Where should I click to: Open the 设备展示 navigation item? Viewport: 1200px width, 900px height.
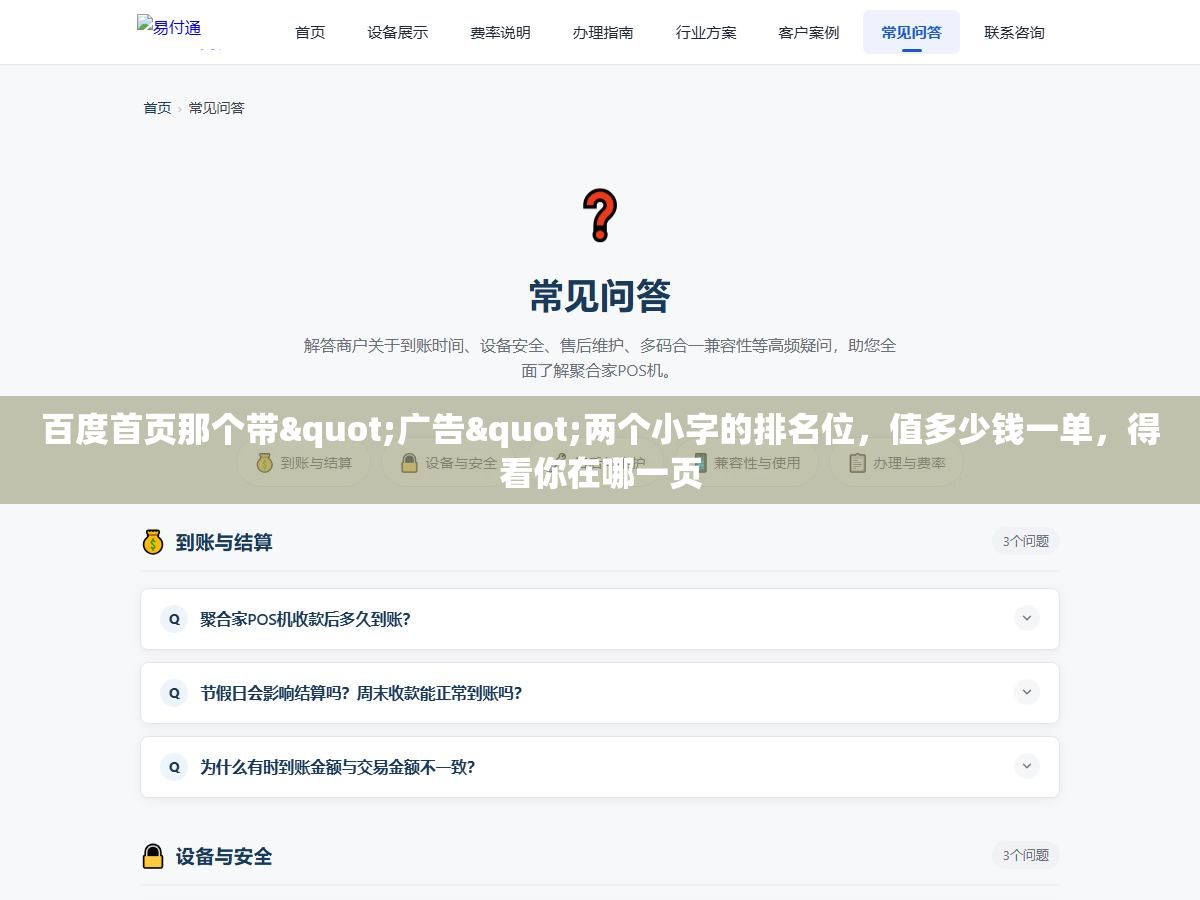[397, 32]
